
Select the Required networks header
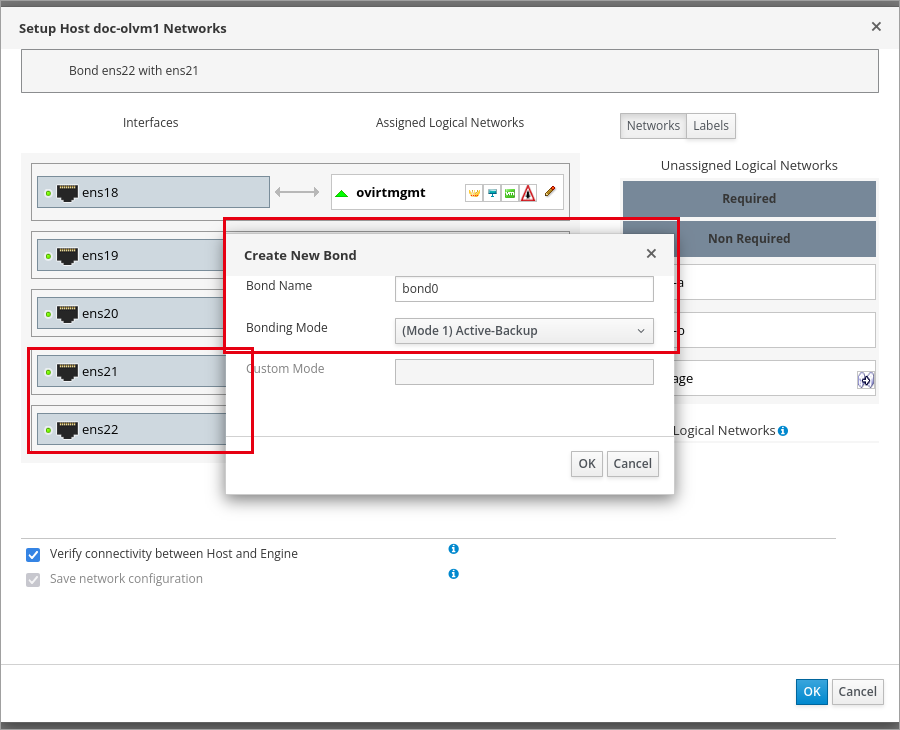(749, 199)
